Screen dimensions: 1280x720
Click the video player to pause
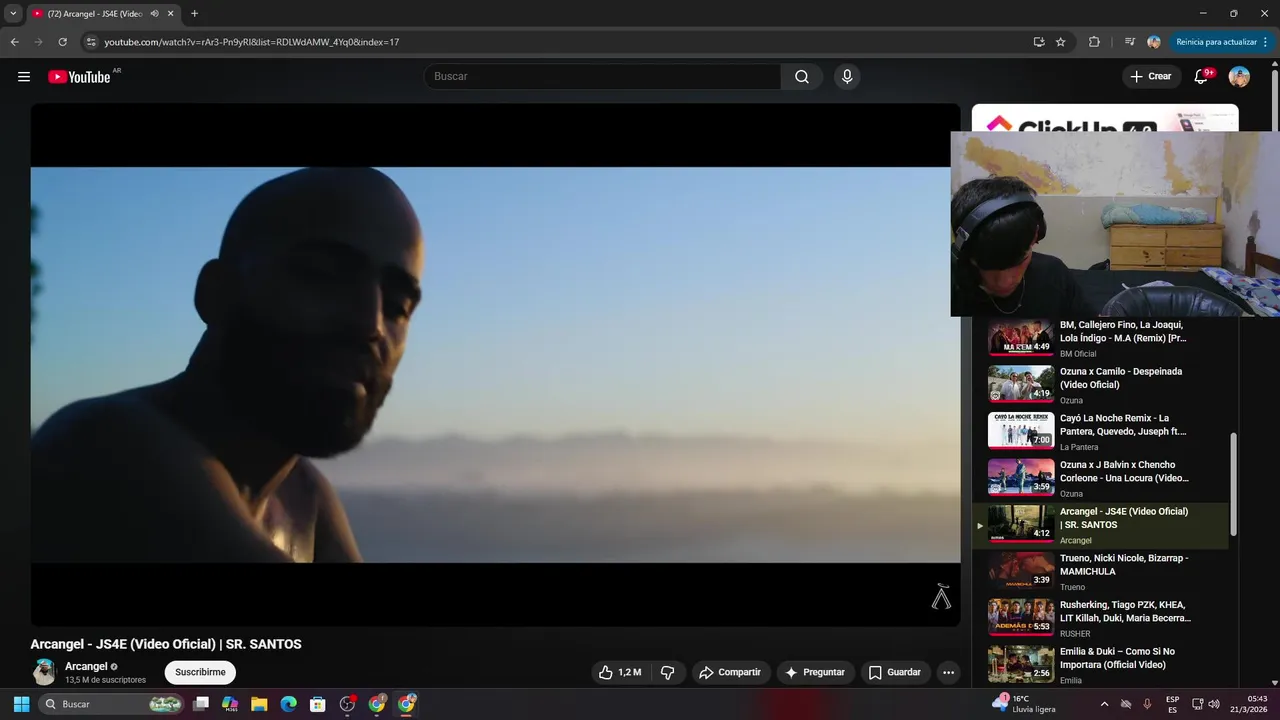coord(495,365)
